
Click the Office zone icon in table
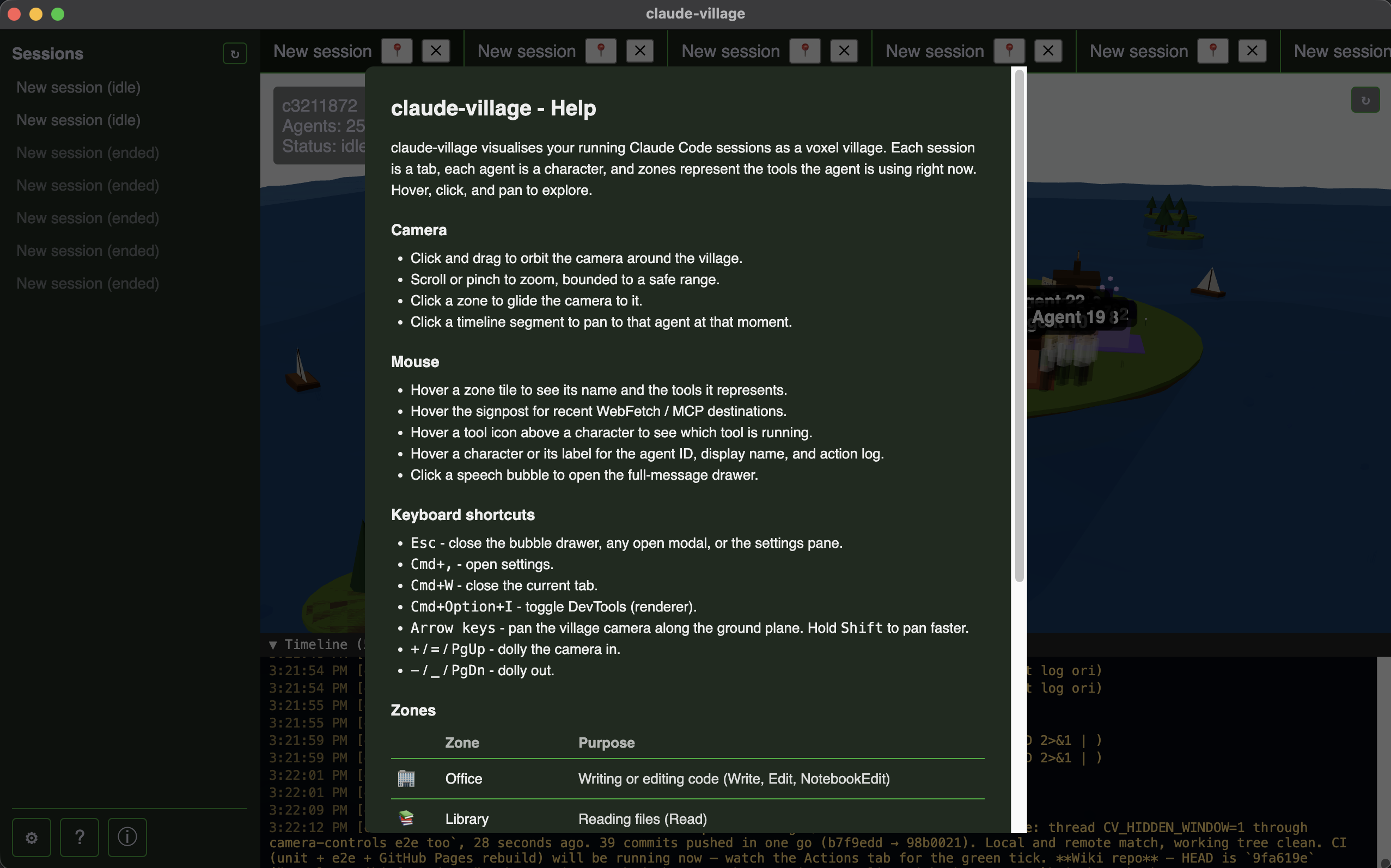(406, 779)
